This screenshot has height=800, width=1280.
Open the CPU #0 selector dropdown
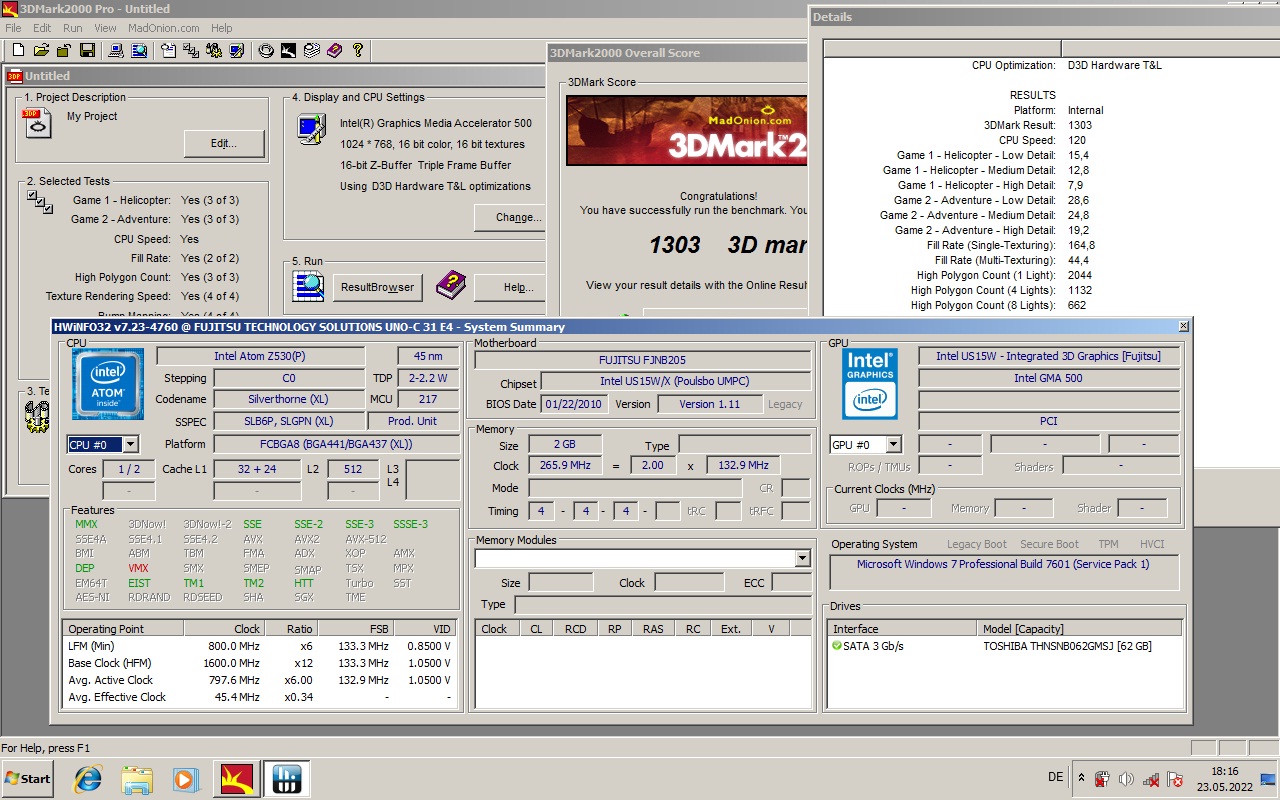pos(130,444)
